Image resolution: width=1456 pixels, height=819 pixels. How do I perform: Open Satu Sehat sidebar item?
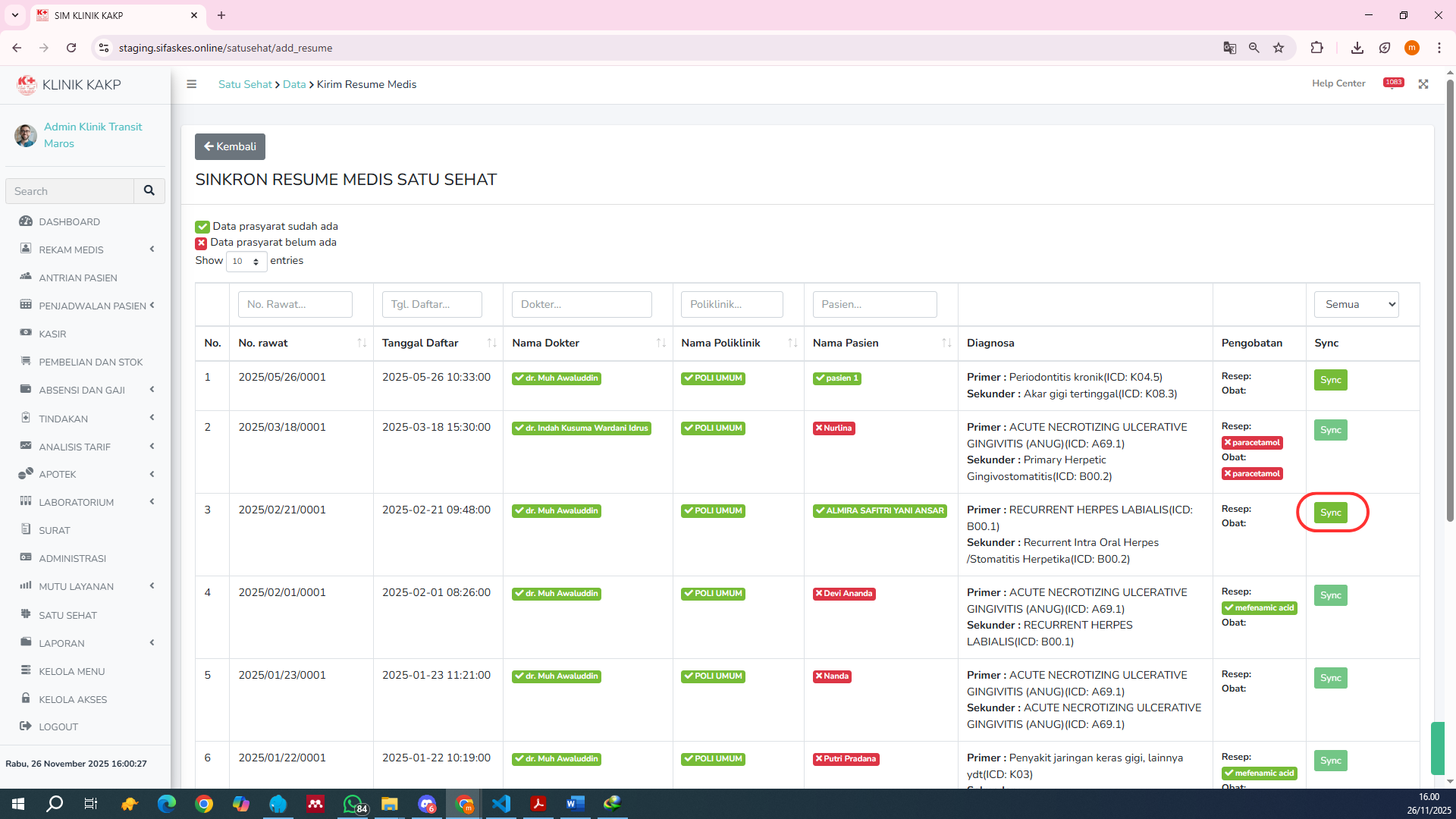[x=67, y=615]
